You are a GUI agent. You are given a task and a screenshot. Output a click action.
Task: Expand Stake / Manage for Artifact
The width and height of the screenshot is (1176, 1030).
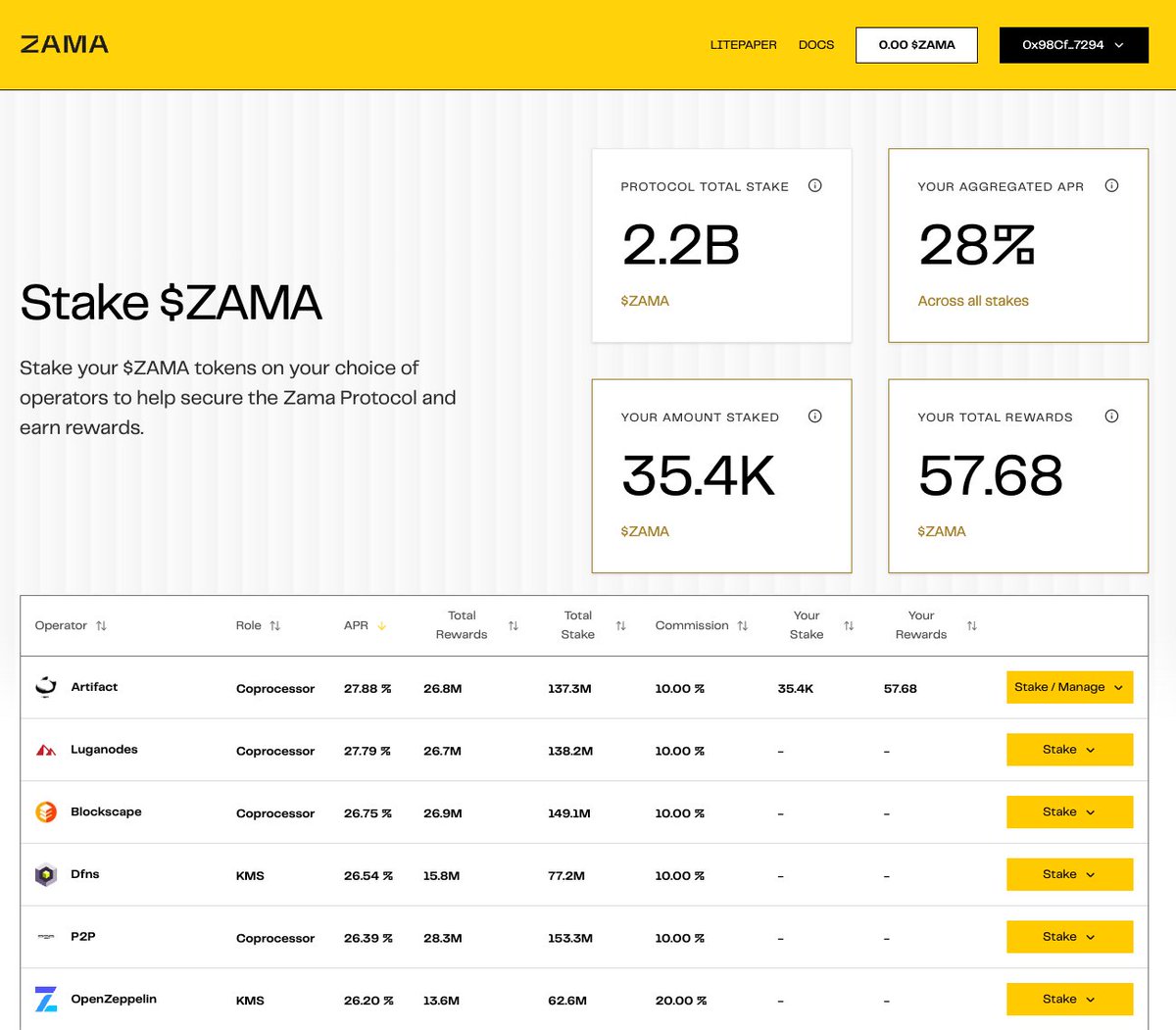[x=1069, y=687]
